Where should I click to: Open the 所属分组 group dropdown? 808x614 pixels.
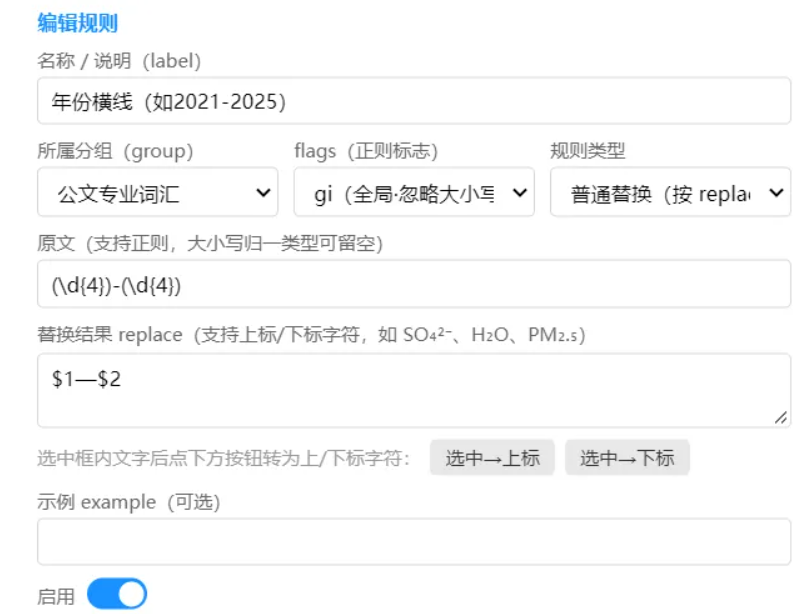tap(158, 193)
